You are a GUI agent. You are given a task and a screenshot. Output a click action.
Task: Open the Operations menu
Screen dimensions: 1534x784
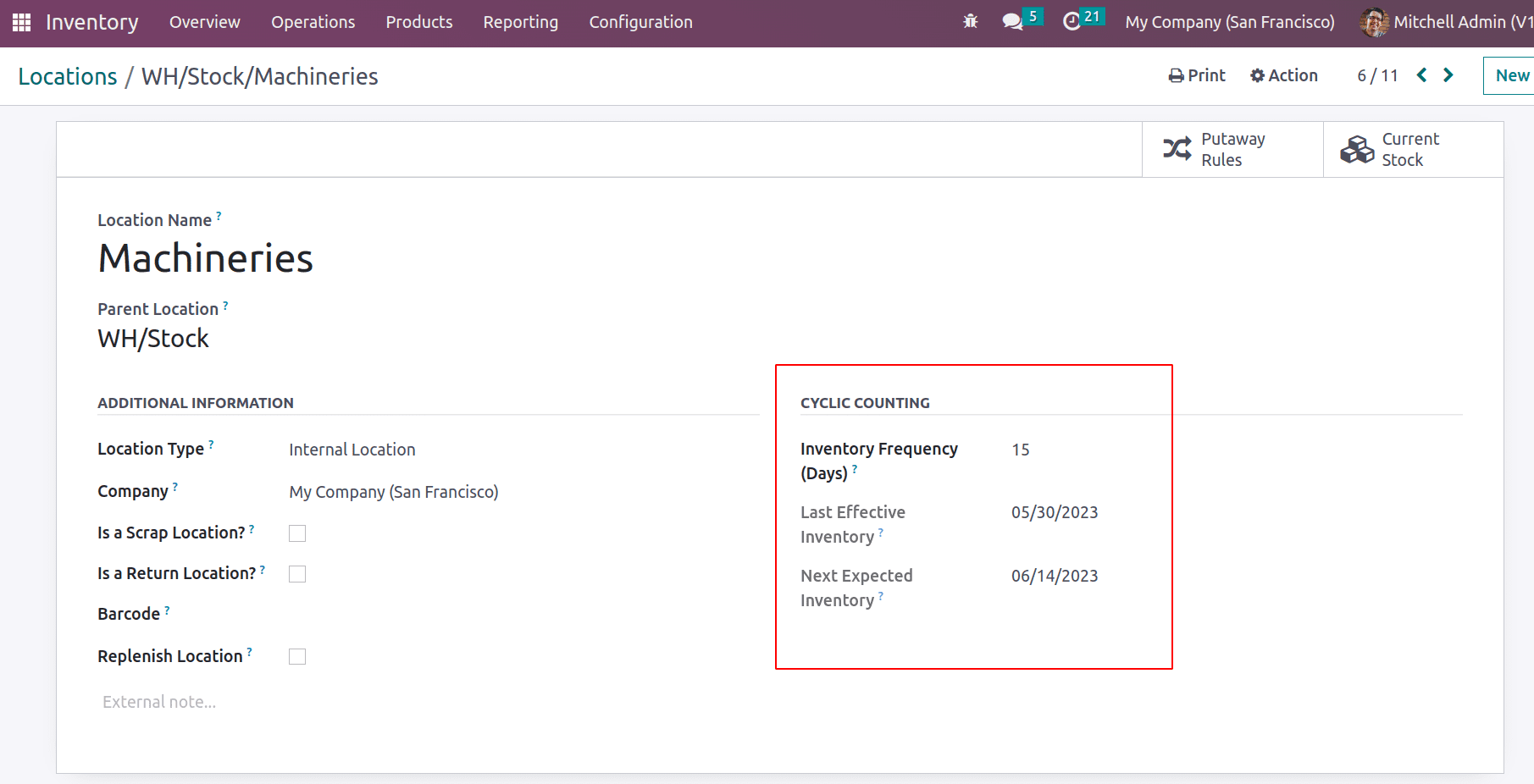pyautogui.click(x=313, y=22)
